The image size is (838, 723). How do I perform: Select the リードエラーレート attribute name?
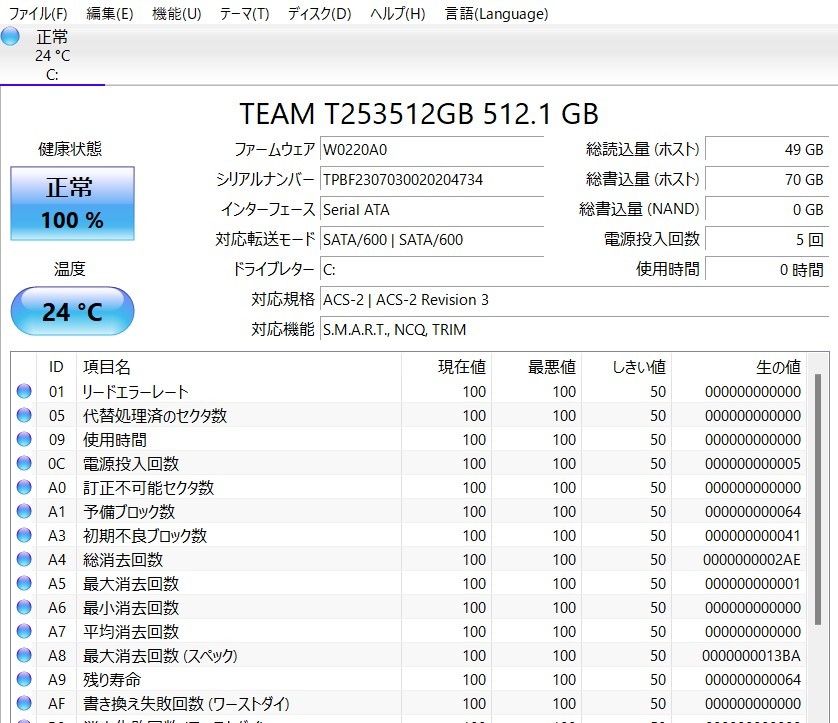pos(135,392)
